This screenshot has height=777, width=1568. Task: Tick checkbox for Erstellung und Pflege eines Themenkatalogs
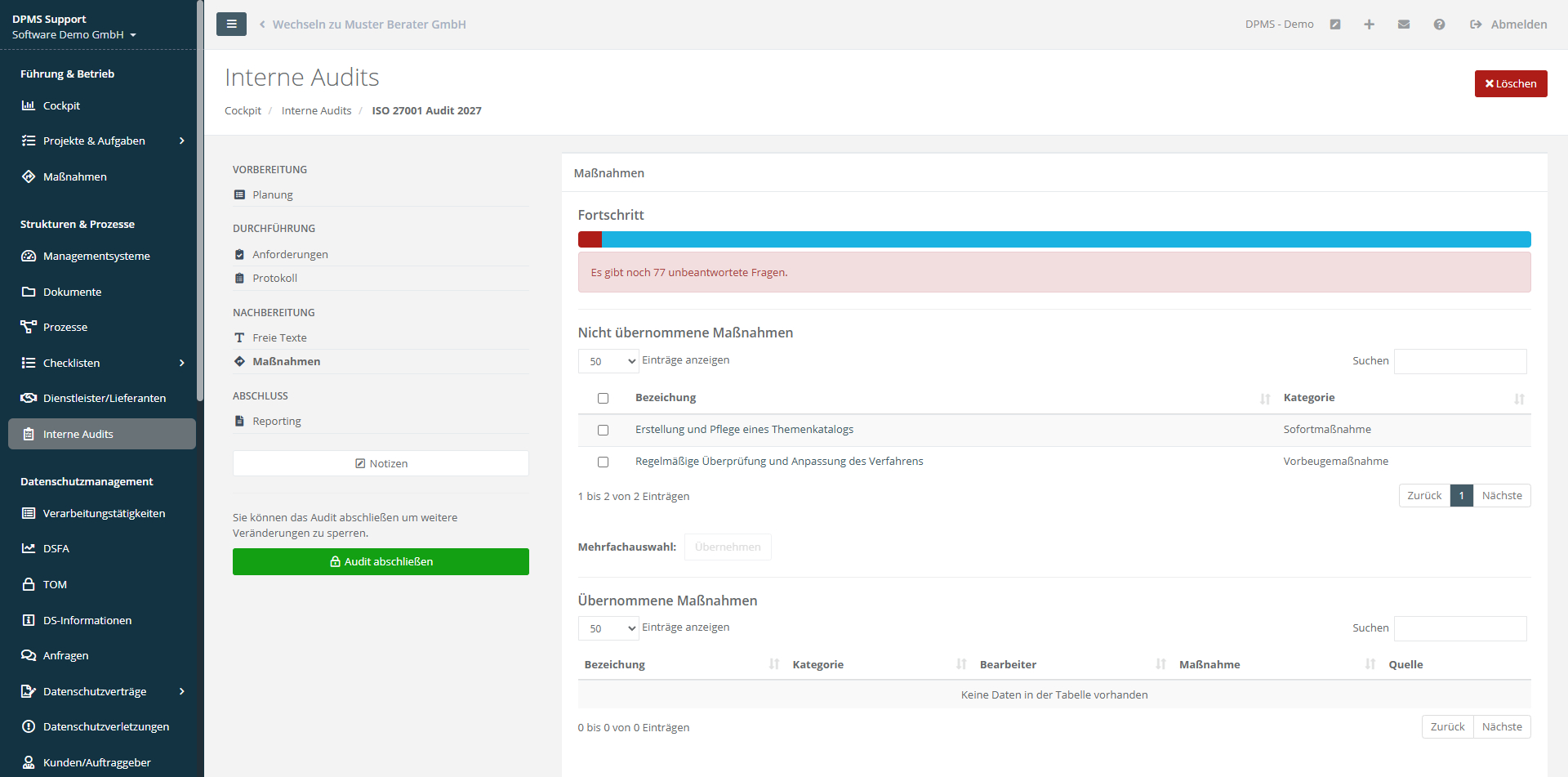pyautogui.click(x=603, y=430)
